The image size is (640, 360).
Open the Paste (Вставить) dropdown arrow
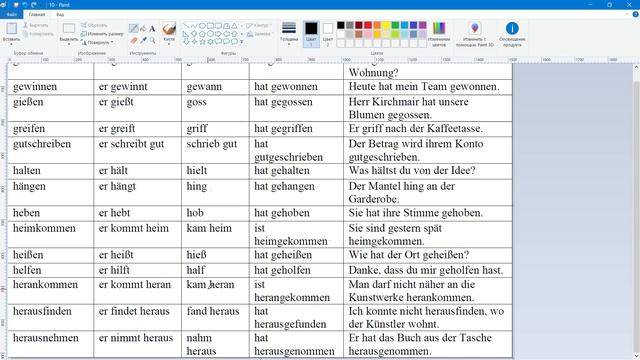(x=11, y=44)
